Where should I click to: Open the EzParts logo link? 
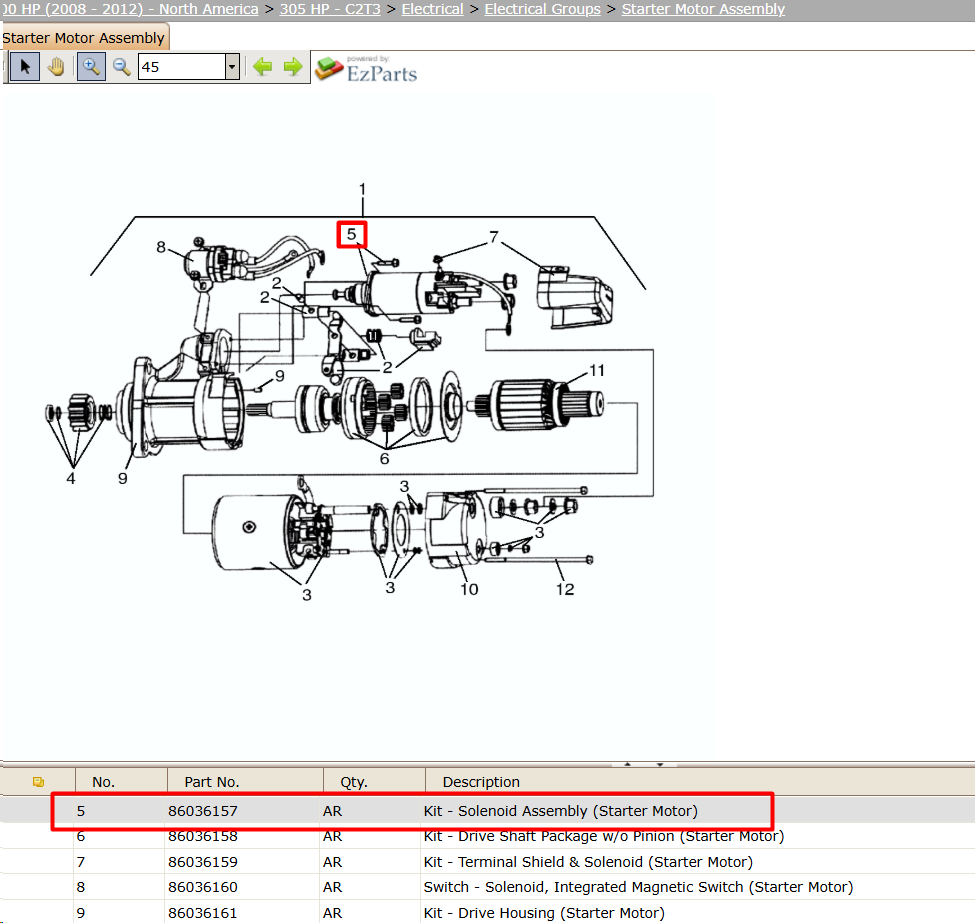point(366,68)
